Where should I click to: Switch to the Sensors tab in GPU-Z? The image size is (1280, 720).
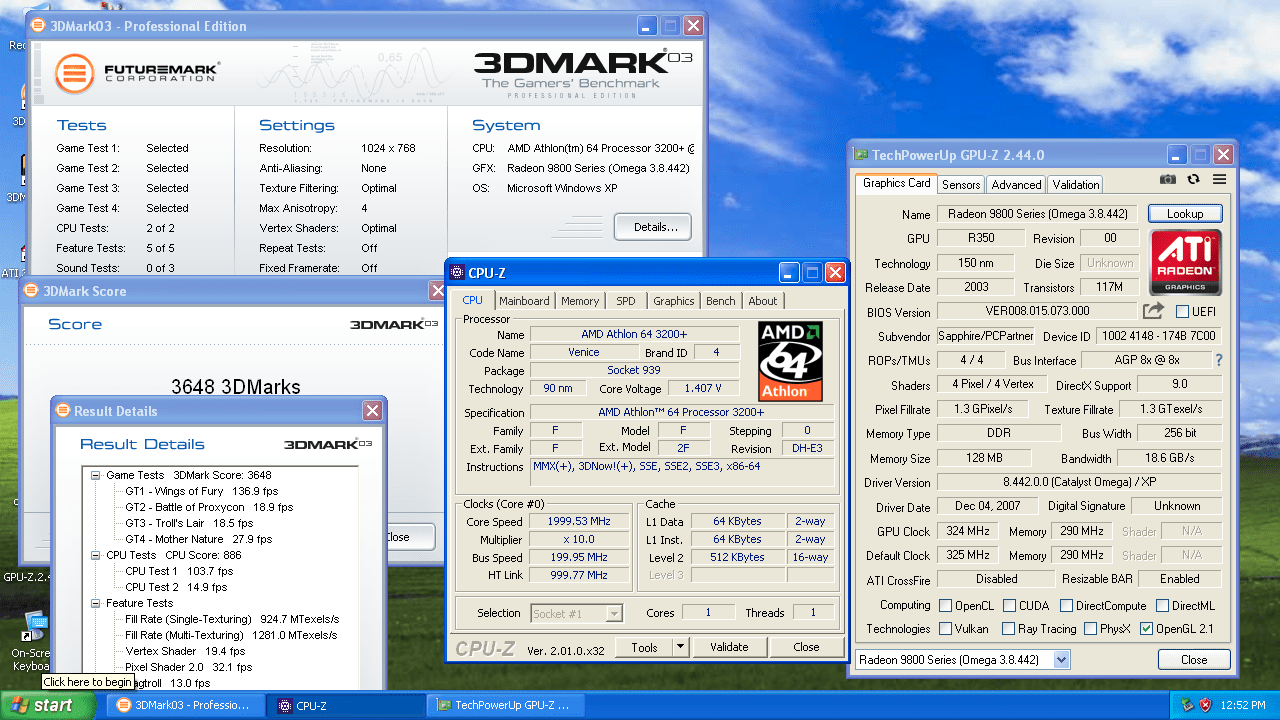(x=961, y=185)
